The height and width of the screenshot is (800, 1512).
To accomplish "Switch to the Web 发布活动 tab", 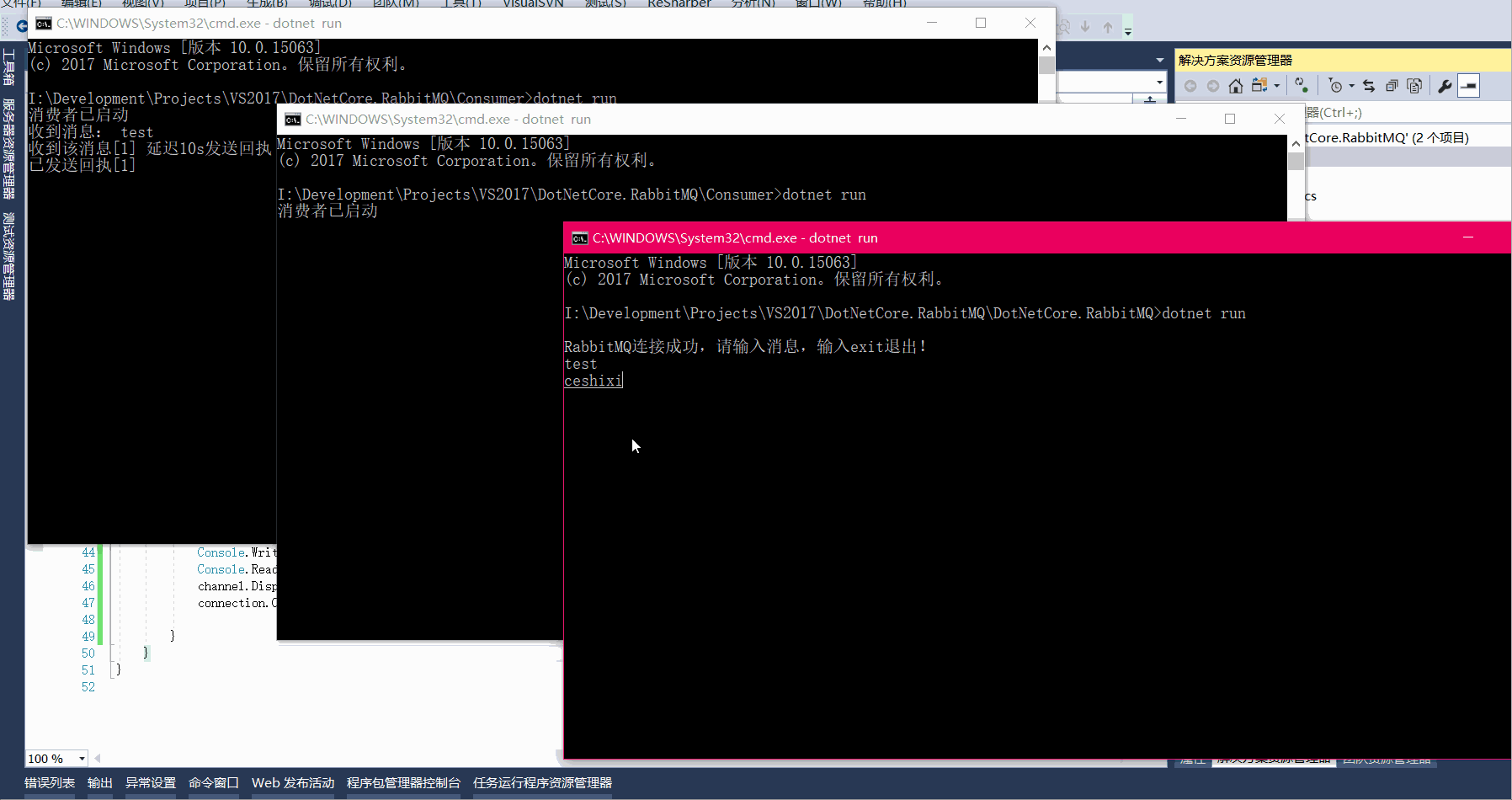I will pyautogui.click(x=293, y=783).
